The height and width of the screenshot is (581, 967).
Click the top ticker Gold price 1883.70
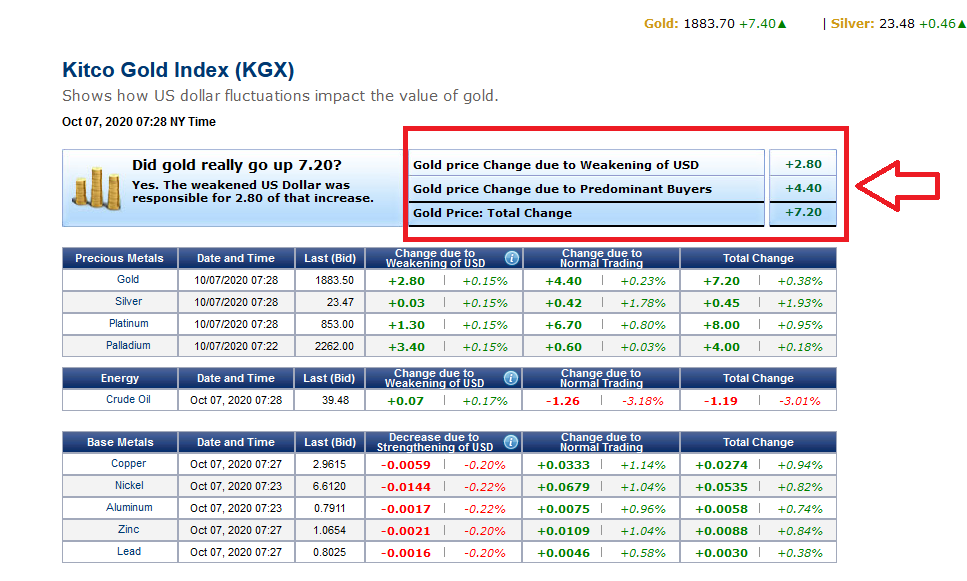[709, 24]
